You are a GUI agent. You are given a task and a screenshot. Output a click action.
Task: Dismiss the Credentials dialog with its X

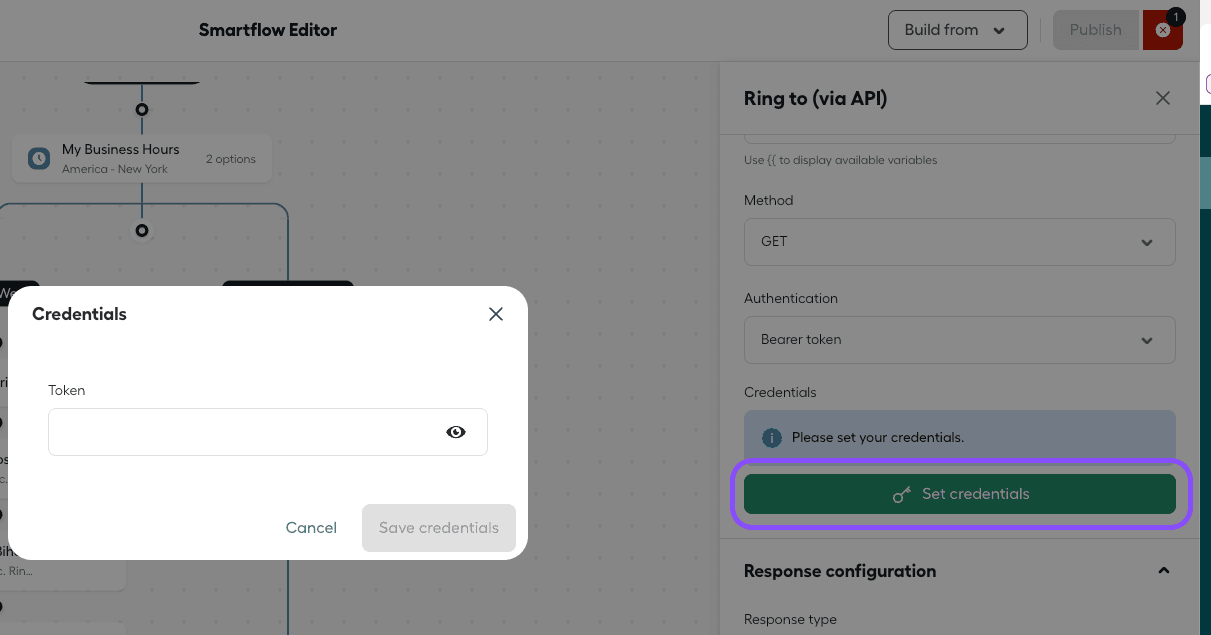pyautogui.click(x=495, y=313)
